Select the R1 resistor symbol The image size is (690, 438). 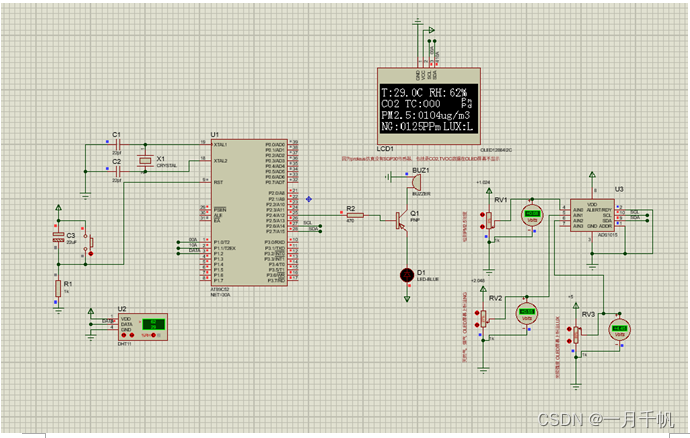pyautogui.click(x=58, y=289)
